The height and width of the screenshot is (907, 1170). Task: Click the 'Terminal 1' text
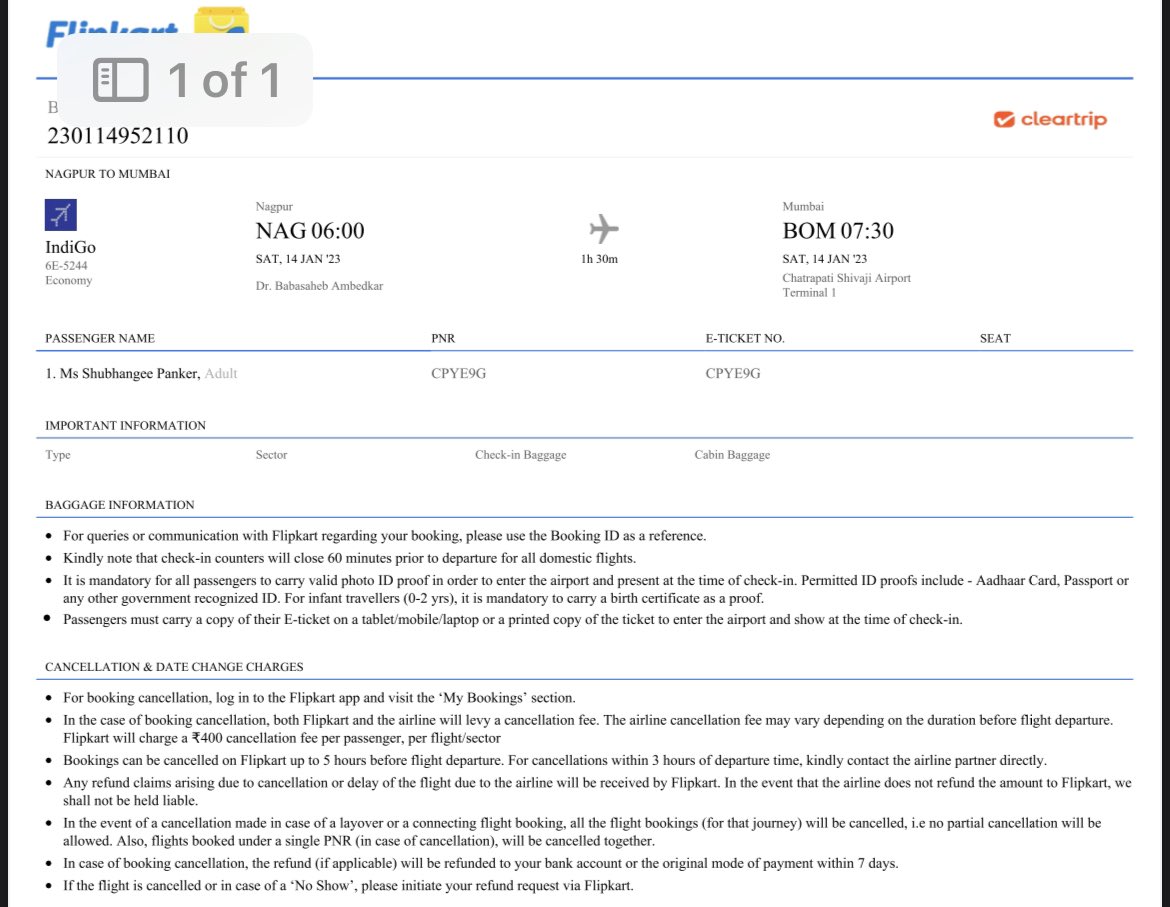pos(809,292)
